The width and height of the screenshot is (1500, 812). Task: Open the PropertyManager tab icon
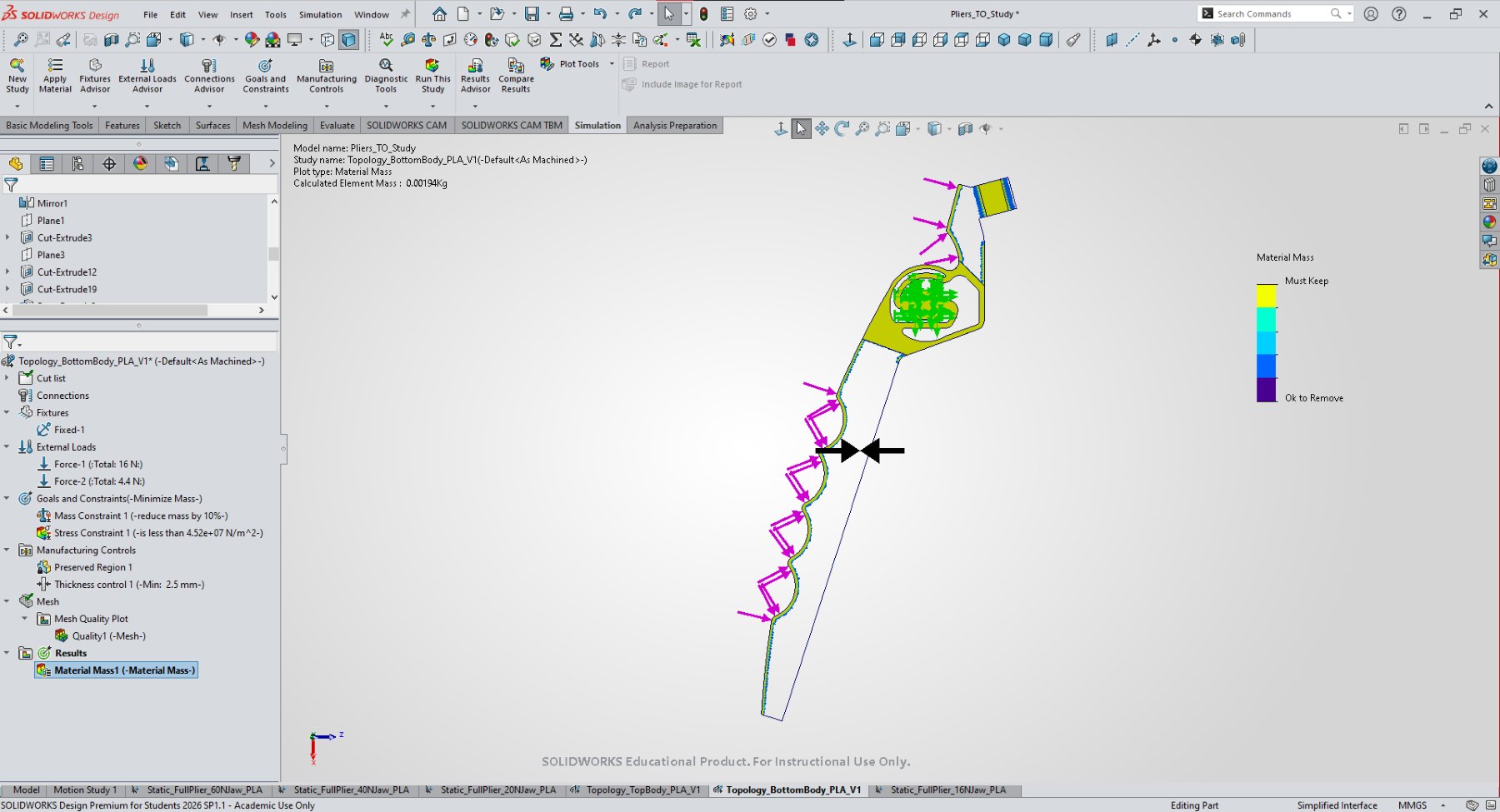pyautogui.click(x=47, y=164)
